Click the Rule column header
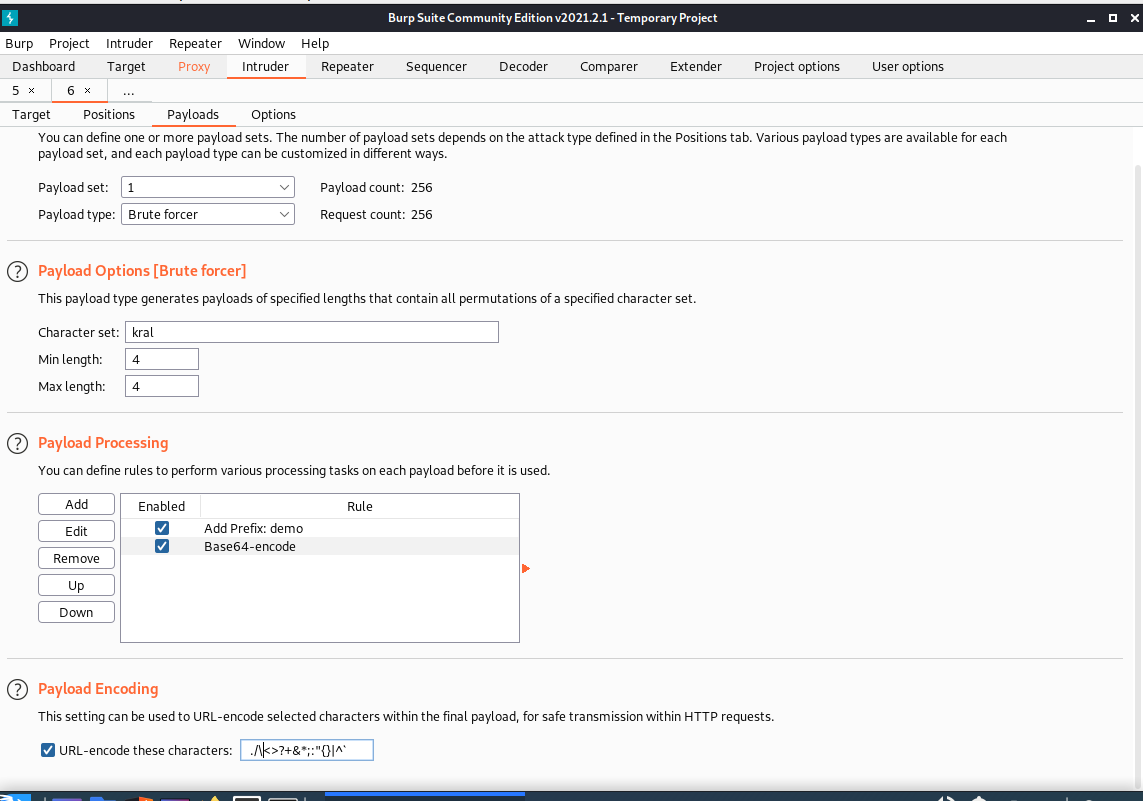The height and width of the screenshot is (801, 1143). (x=359, y=507)
